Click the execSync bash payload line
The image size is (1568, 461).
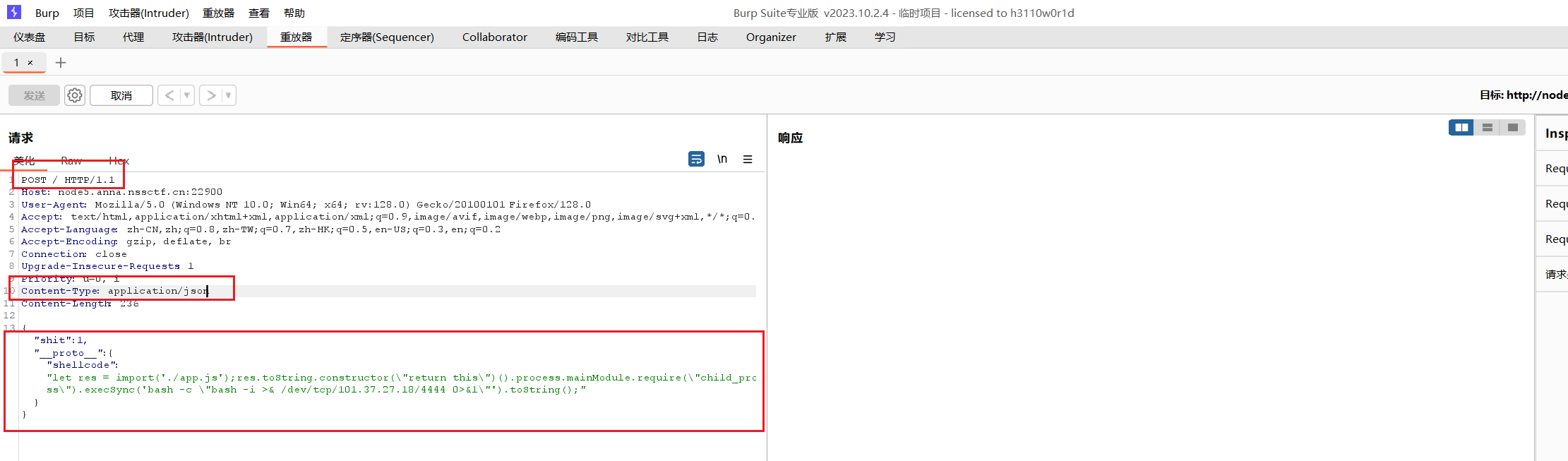(x=316, y=390)
